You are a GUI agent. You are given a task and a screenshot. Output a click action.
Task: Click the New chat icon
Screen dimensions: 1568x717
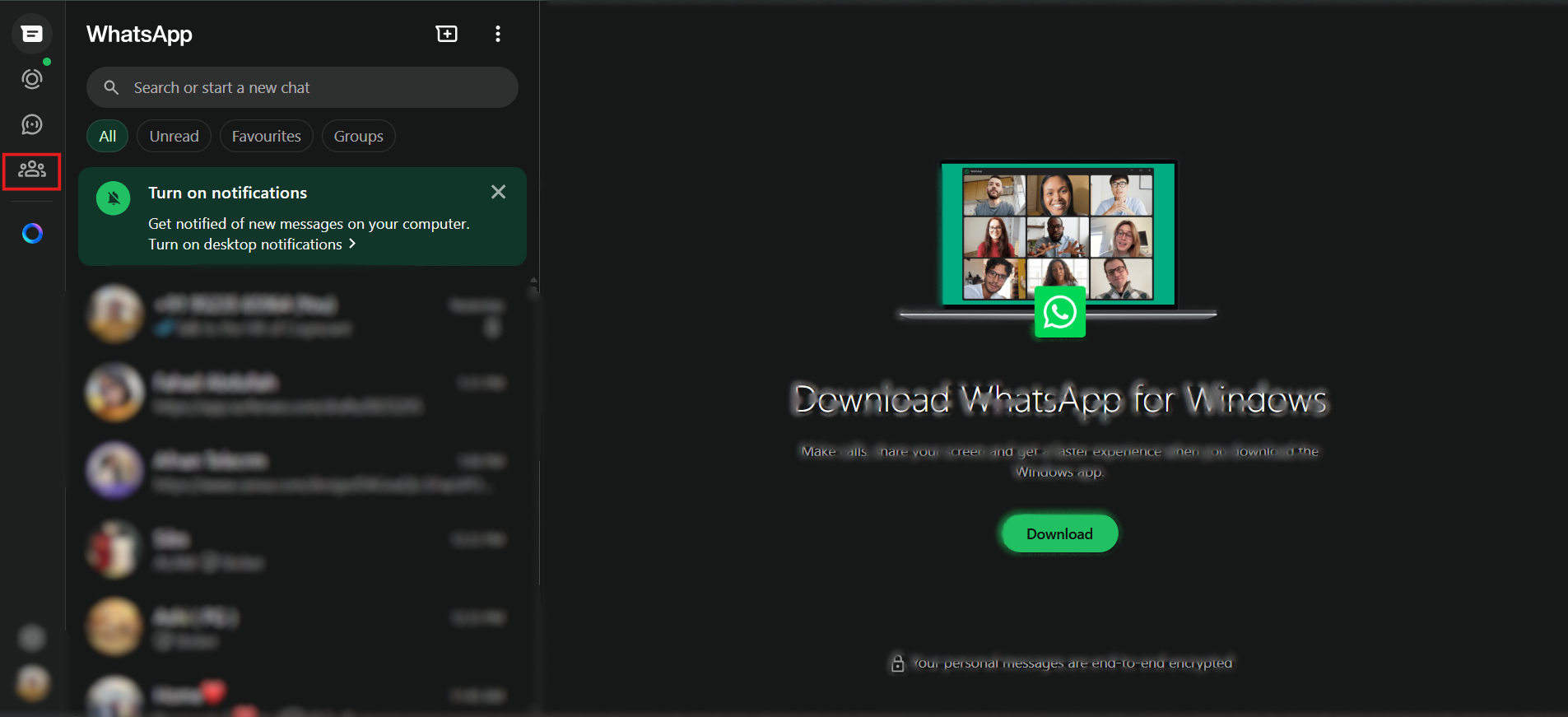pyautogui.click(x=447, y=34)
